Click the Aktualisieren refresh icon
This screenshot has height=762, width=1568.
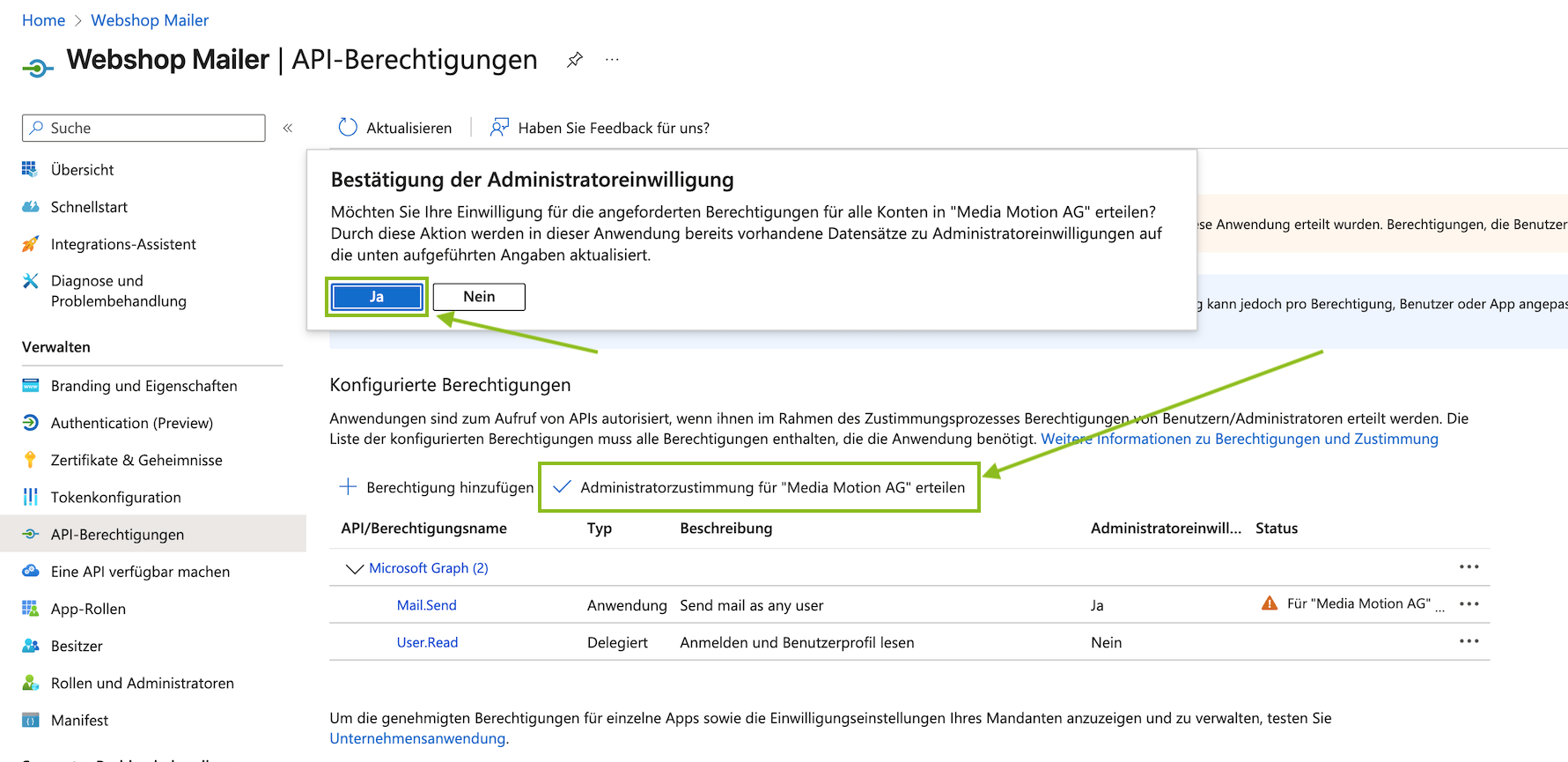coord(349,128)
